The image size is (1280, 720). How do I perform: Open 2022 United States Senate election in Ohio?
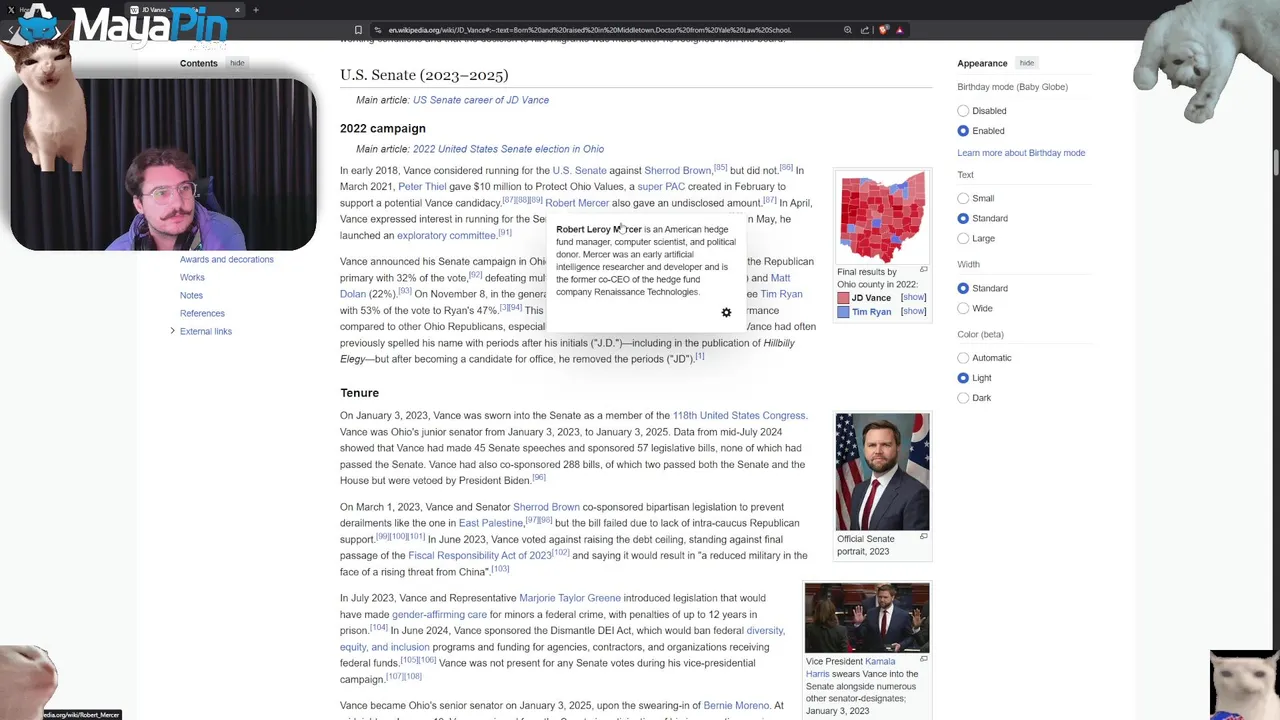(508, 149)
